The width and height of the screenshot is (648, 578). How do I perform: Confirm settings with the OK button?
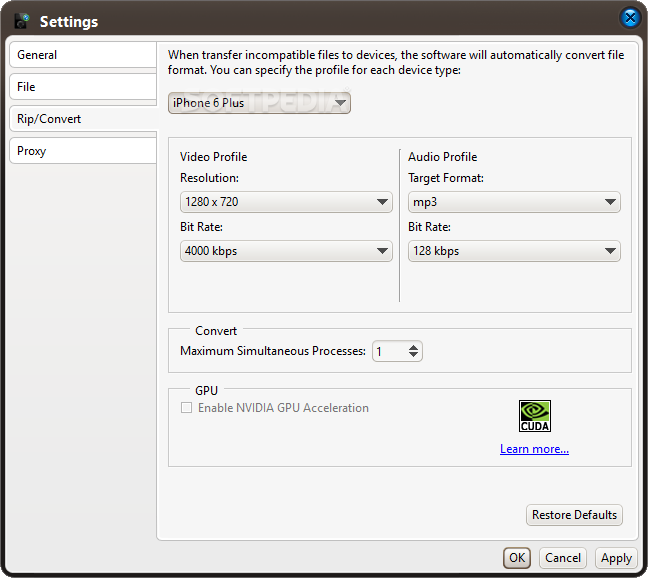pos(517,558)
